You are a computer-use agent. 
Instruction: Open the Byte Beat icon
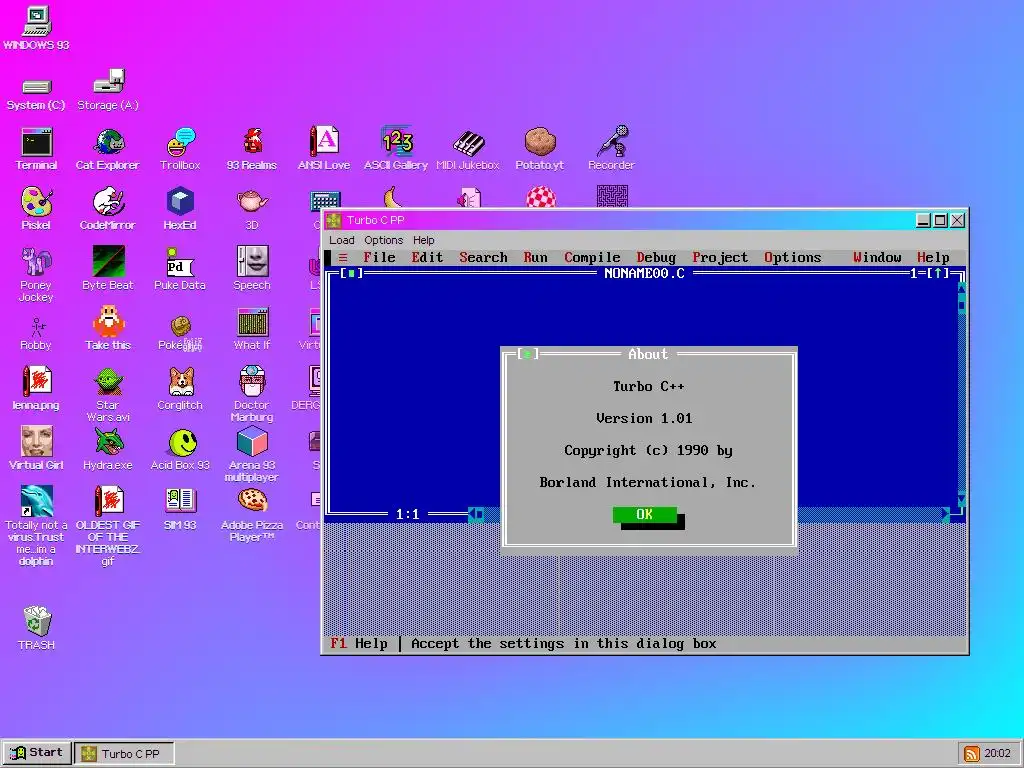pyautogui.click(x=108, y=268)
